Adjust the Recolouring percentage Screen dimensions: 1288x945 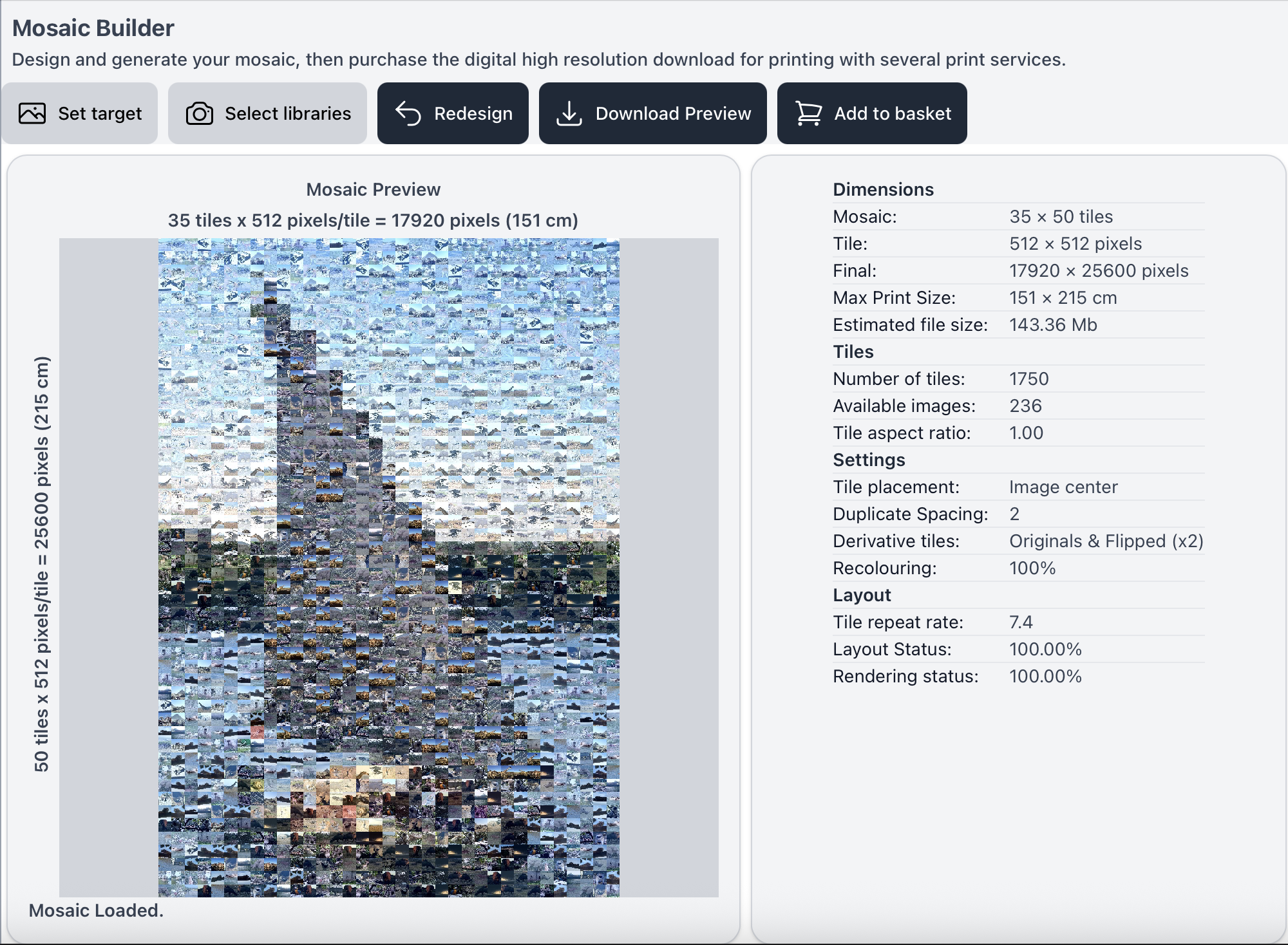1032,568
